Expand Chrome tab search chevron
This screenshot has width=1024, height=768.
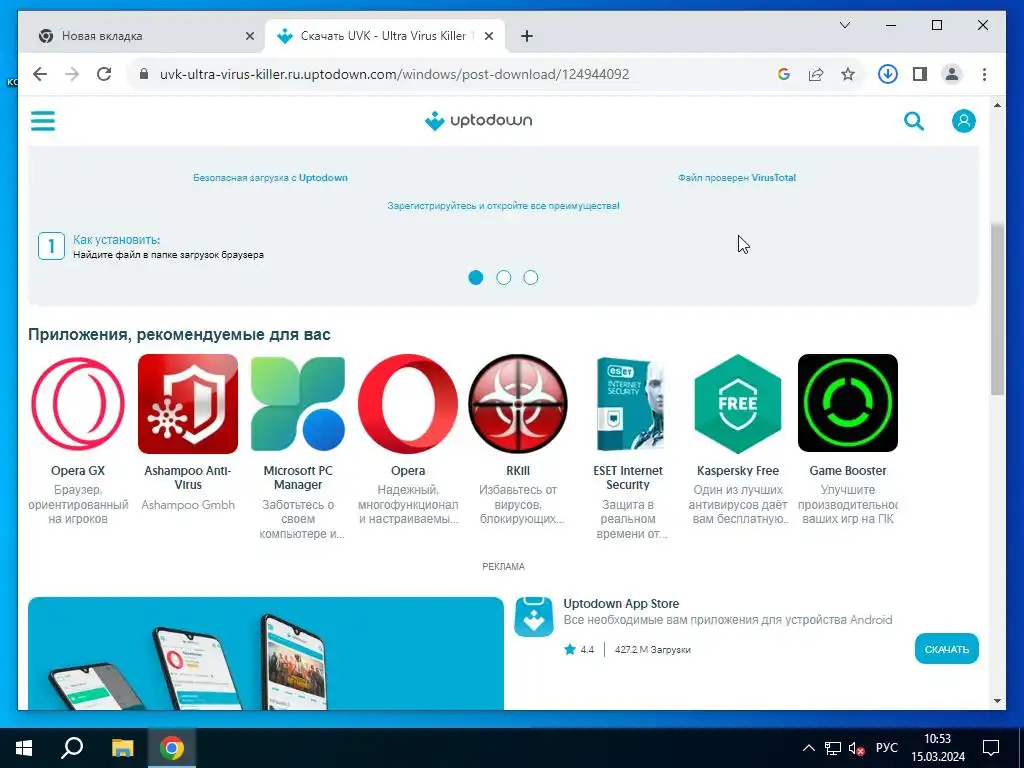(844, 25)
